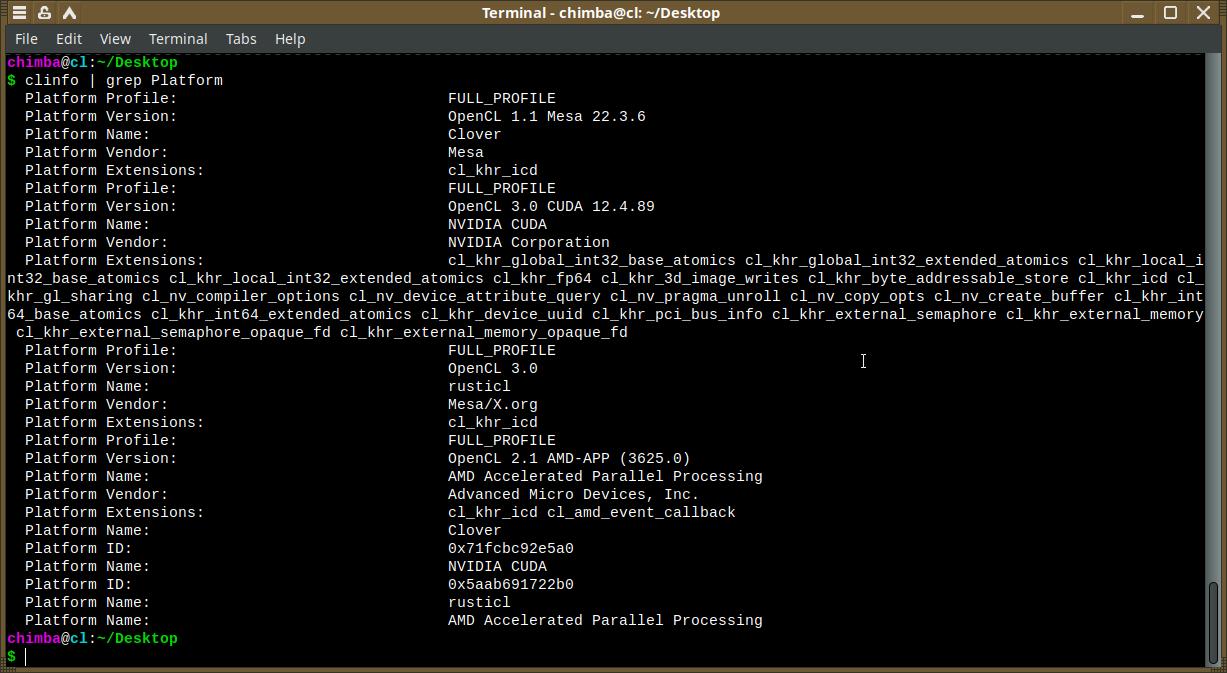Open the Edit menu
Screen dimensions: 1227x673
[69, 39]
